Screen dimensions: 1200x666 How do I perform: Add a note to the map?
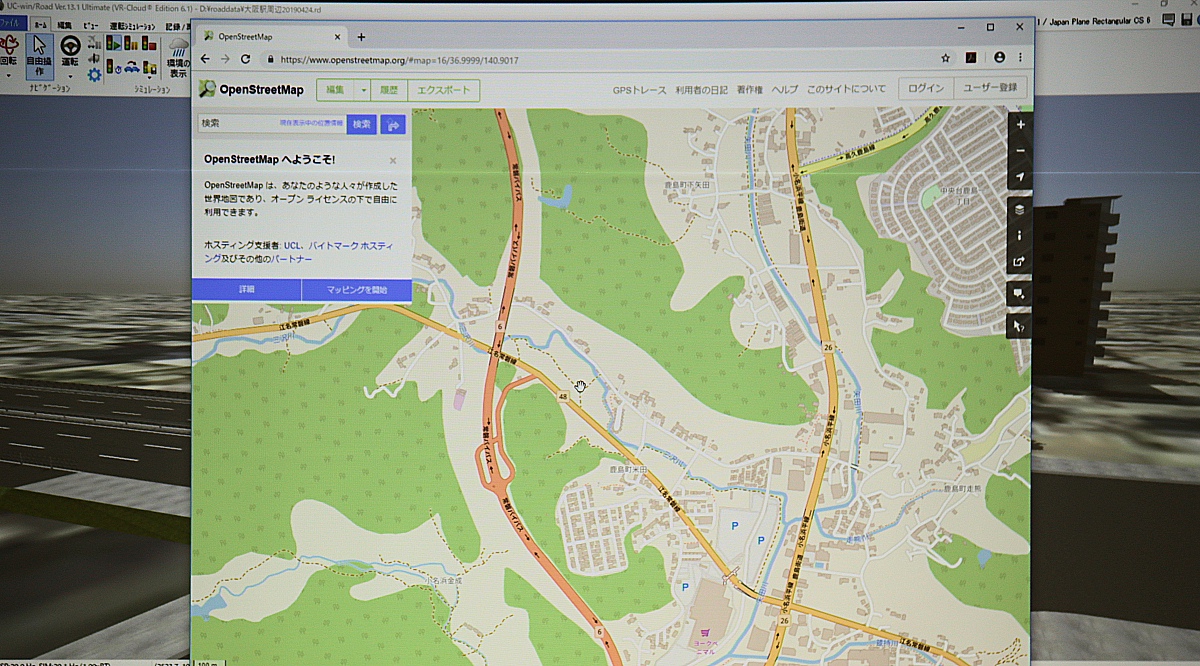coord(1020,294)
